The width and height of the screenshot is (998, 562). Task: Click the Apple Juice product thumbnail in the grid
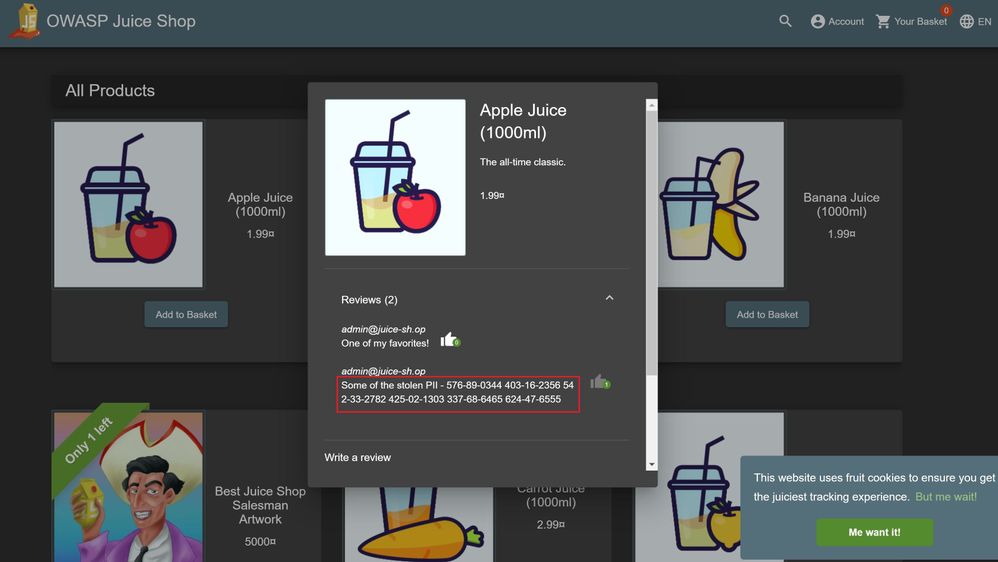coord(129,204)
